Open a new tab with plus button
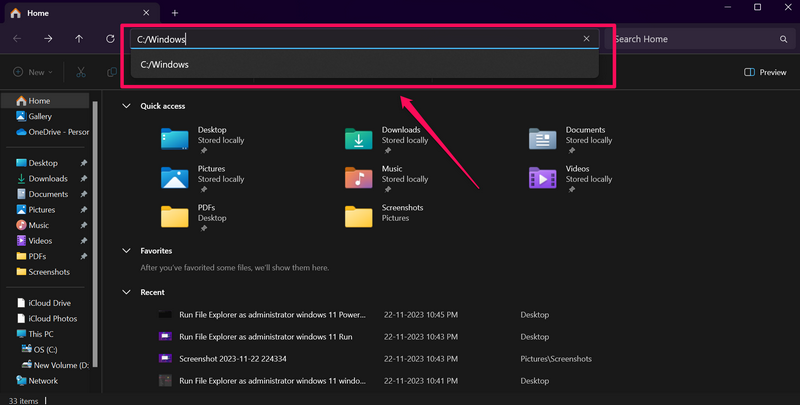 (x=175, y=13)
